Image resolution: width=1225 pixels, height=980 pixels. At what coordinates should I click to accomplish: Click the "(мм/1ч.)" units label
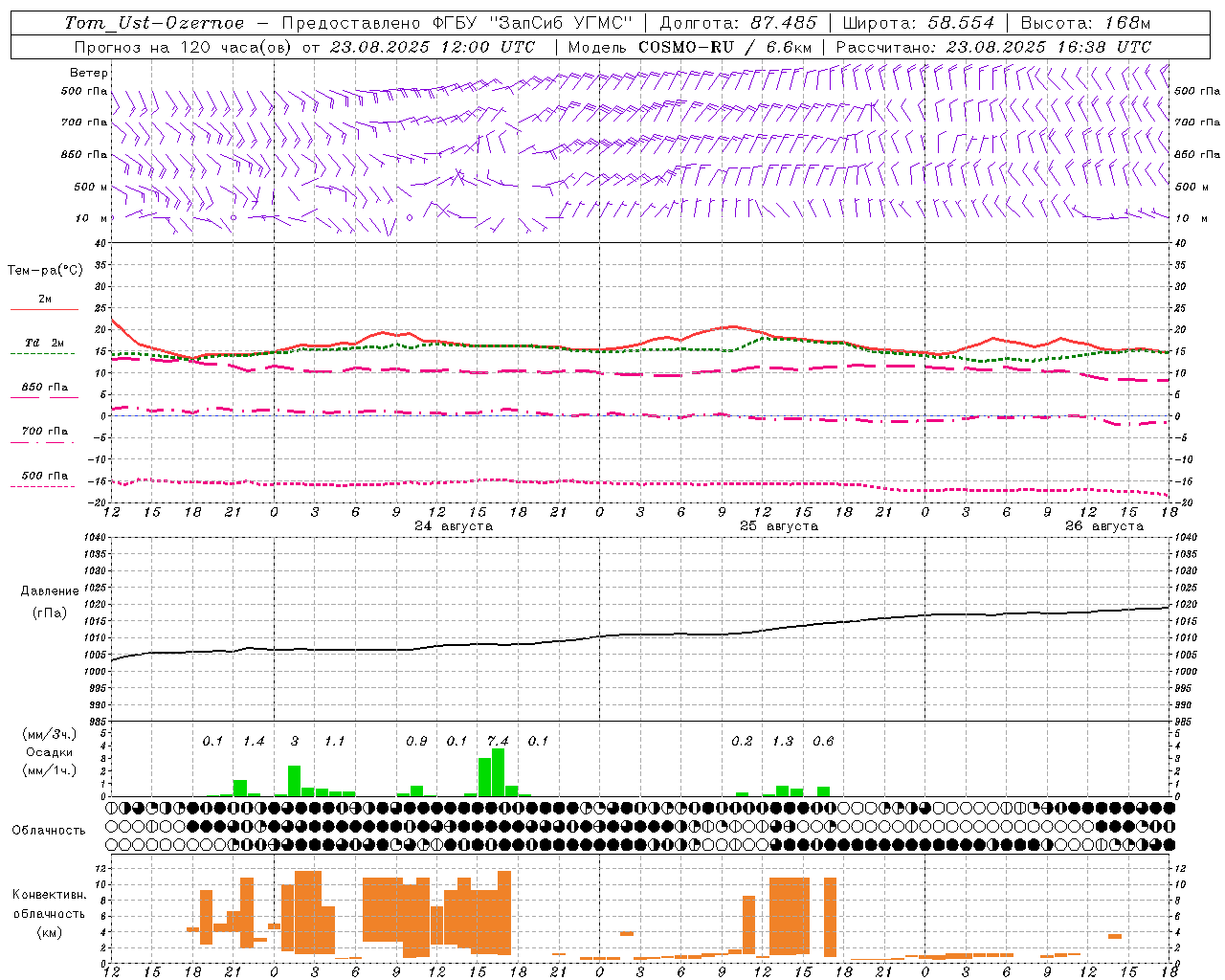pos(50,770)
